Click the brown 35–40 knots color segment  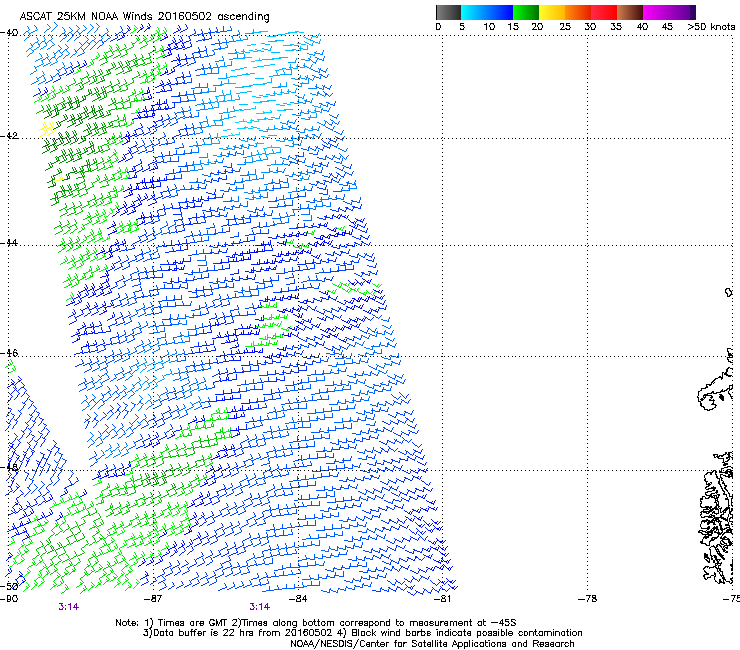[x=630, y=12]
